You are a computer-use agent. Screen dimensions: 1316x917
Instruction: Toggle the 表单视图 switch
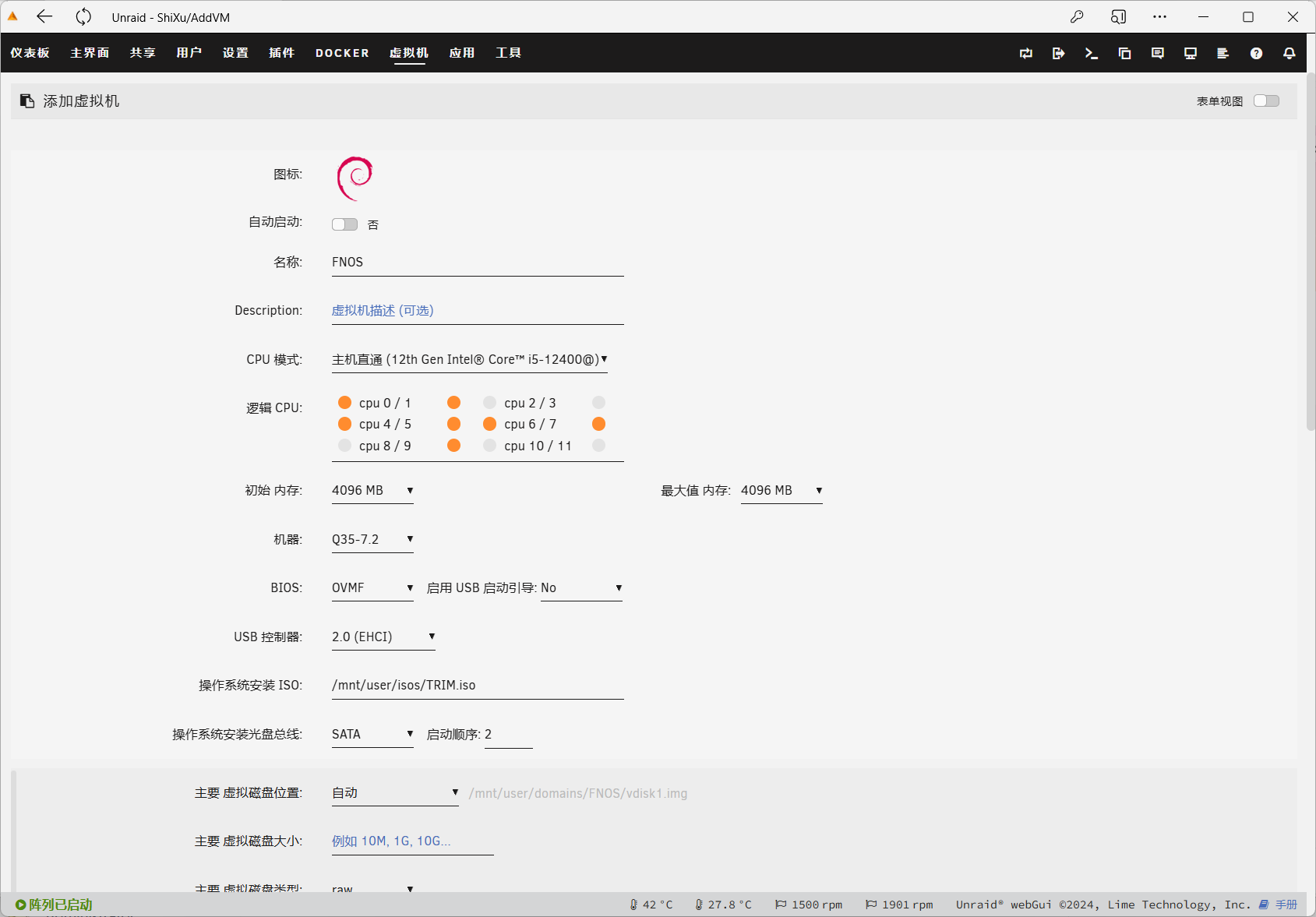pyautogui.click(x=1266, y=101)
